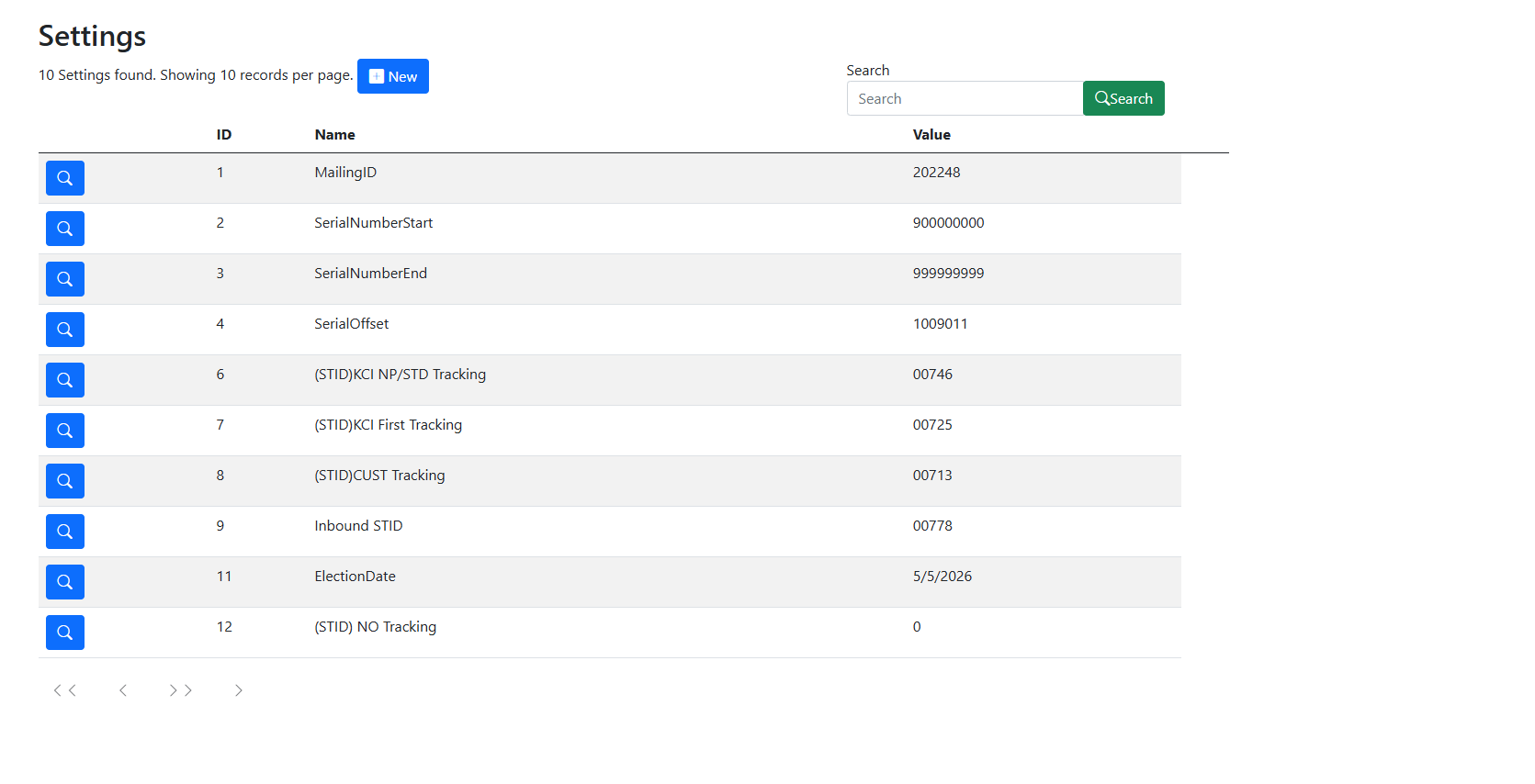
Task: Click the New button to add setting
Action: [392, 76]
